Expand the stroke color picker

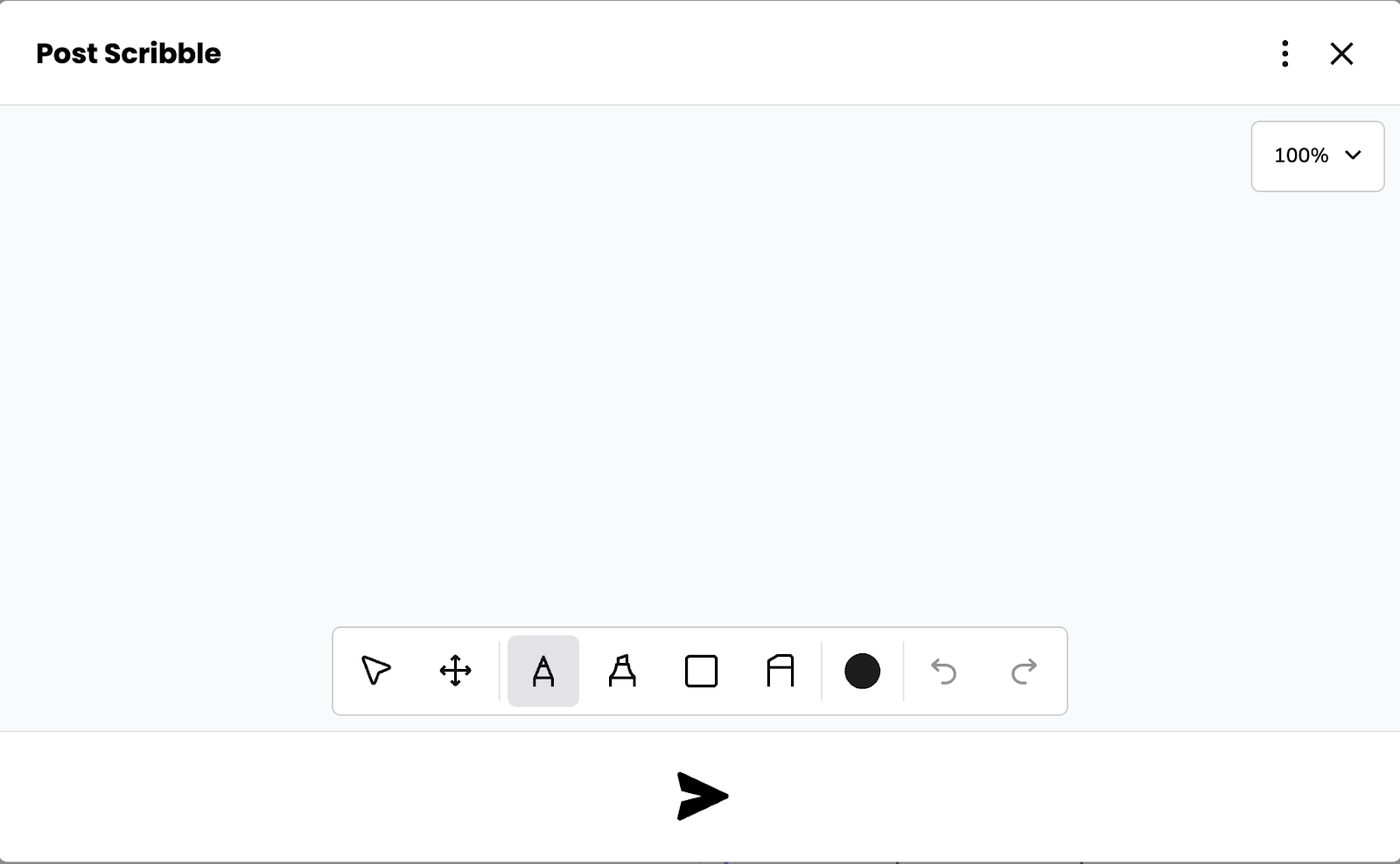(x=862, y=671)
